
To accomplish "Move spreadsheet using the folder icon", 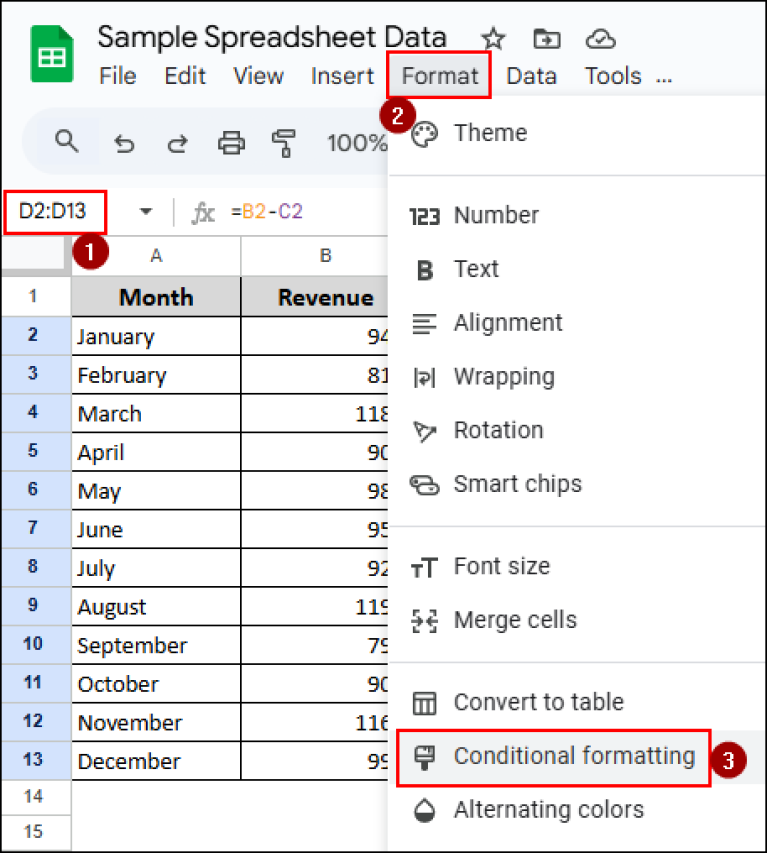I will (546, 38).
